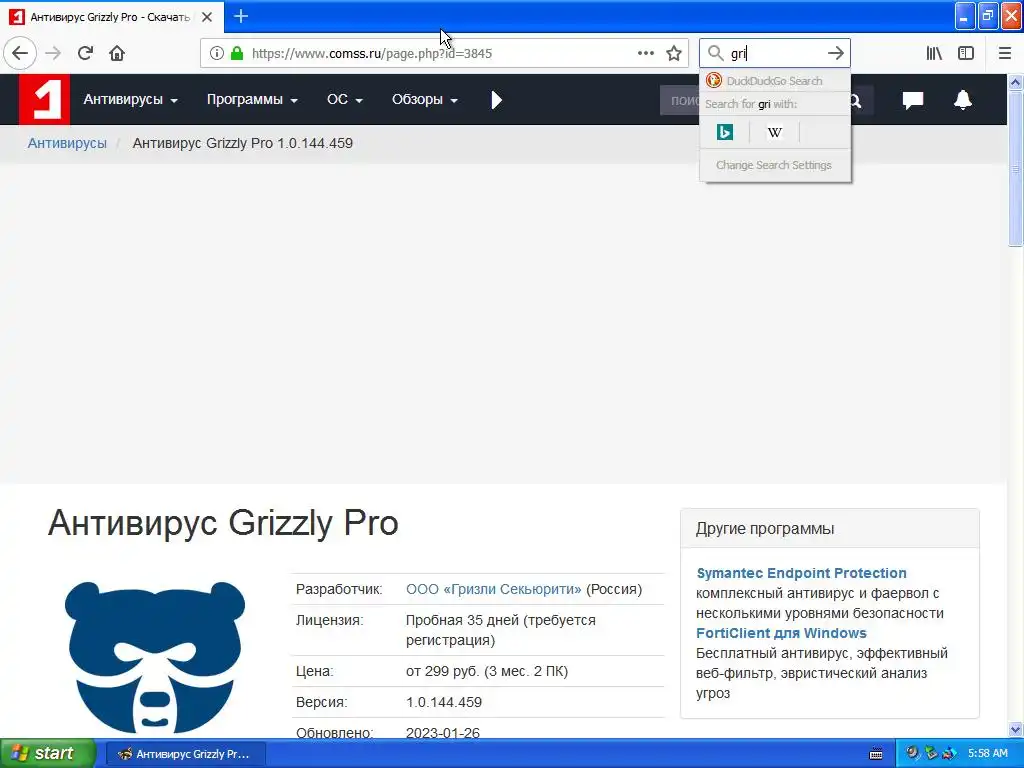Click the vertical scrollbar thumb
1024x768 pixels.
(x=1015, y=168)
